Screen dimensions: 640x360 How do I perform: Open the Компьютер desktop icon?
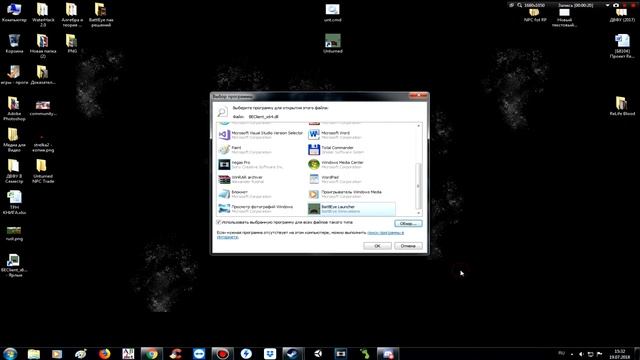click(x=14, y=13)
